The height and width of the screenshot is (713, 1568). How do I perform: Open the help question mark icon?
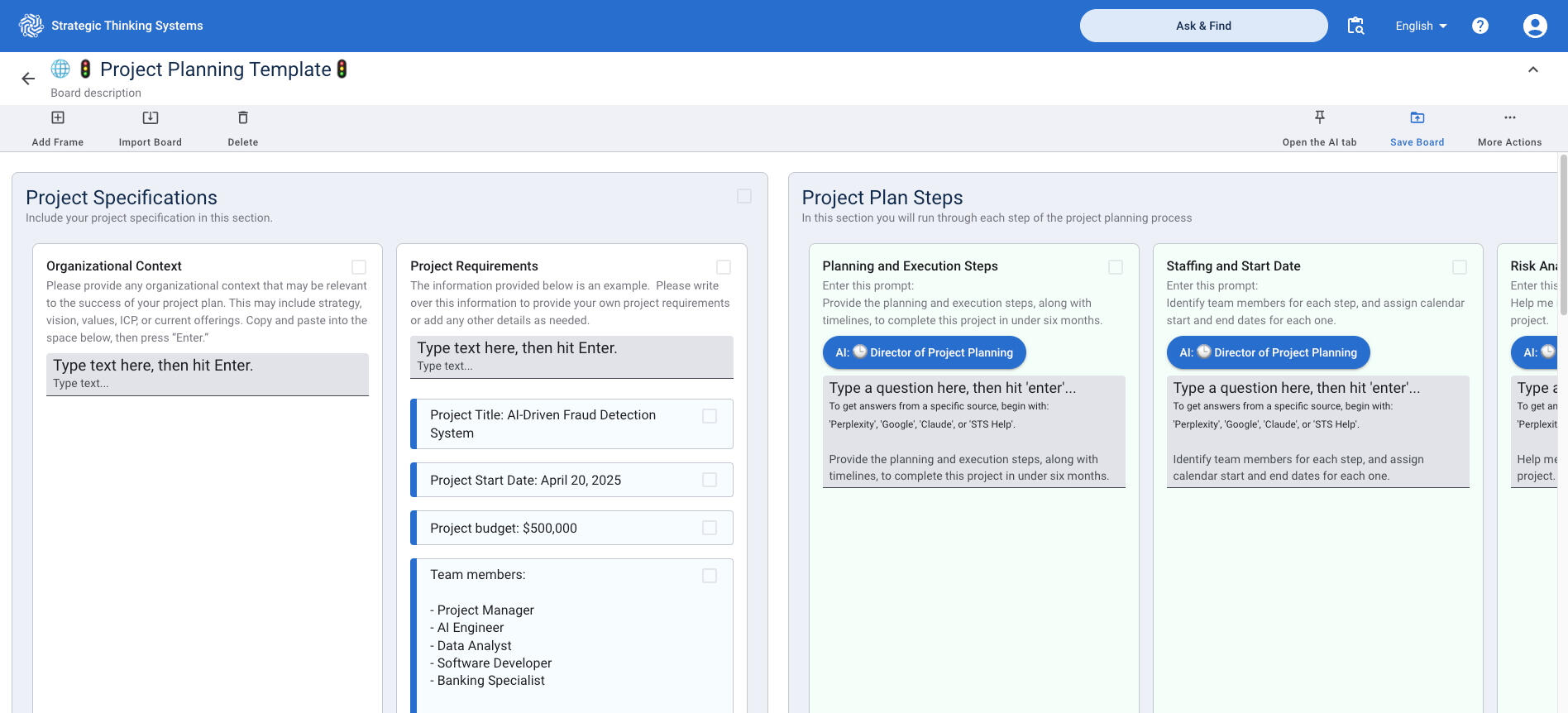pyautogui.click(x=1480, y=26)
